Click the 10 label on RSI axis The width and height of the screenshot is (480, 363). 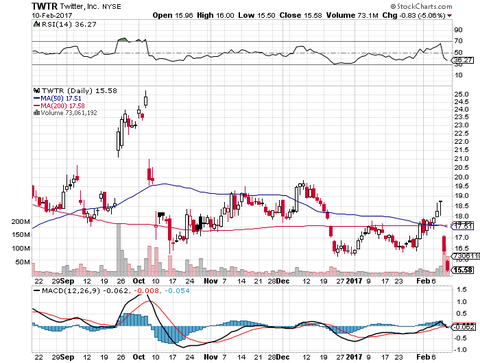458,75
